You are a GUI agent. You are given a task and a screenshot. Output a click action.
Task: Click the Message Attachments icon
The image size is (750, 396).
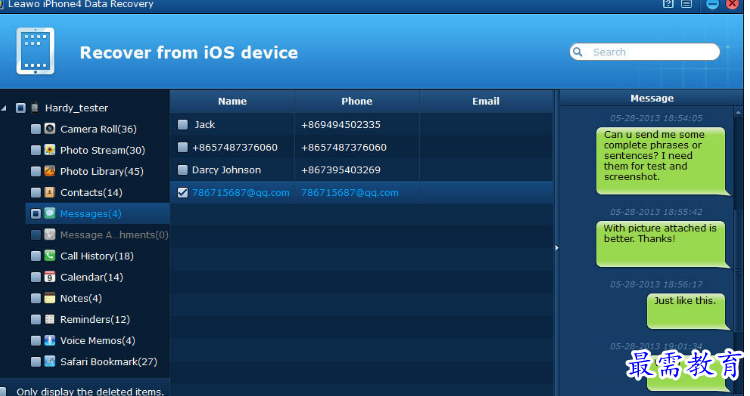(x=50, y=234)
